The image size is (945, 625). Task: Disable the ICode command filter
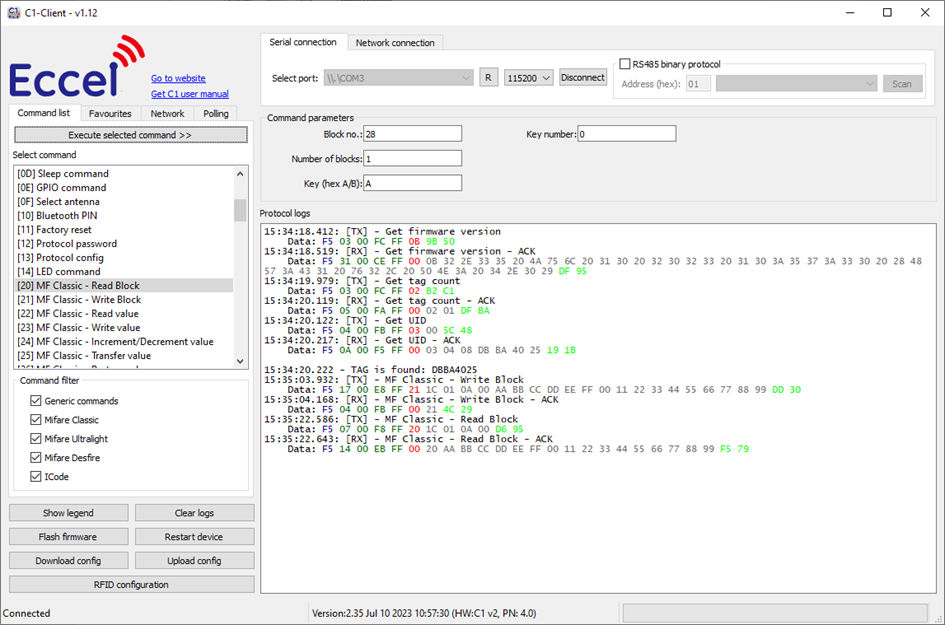[37, 476]
